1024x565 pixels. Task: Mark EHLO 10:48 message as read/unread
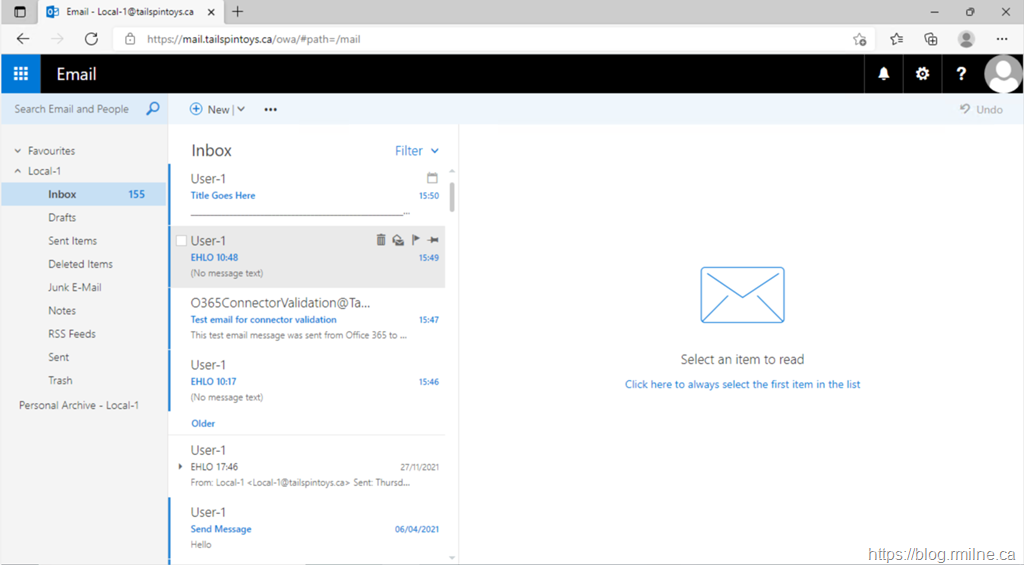click(397, 240)
